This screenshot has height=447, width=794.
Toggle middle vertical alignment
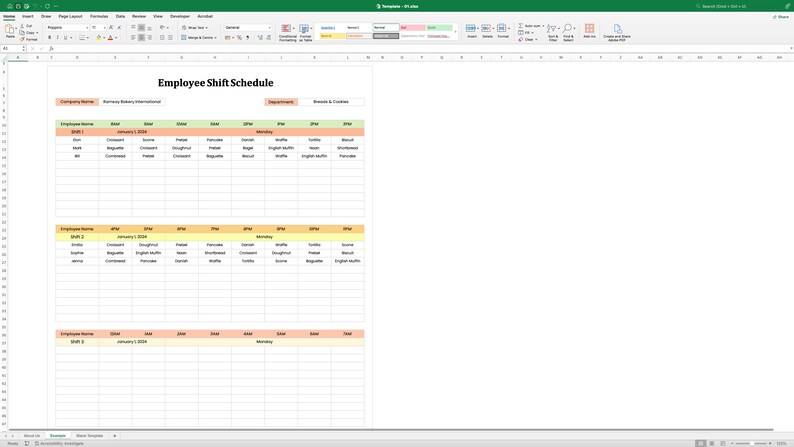(x=141, y=27)
